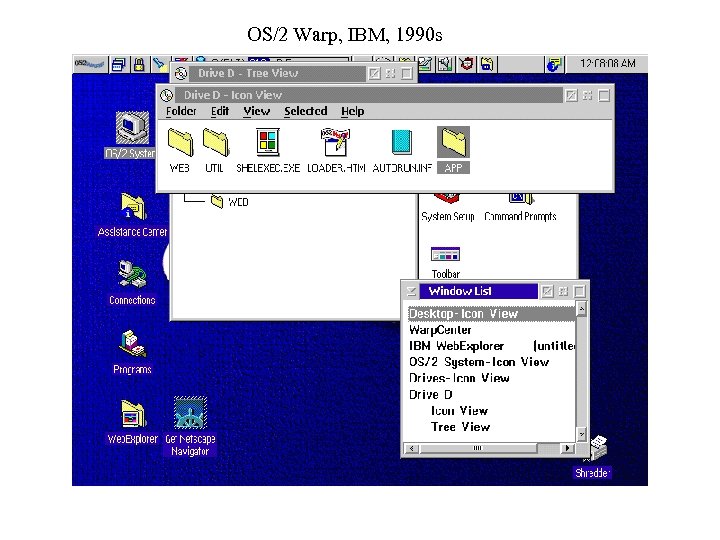The width and height of the screenshot is (720, 540).
Task: Open the Edit menu
Action: 220,111
